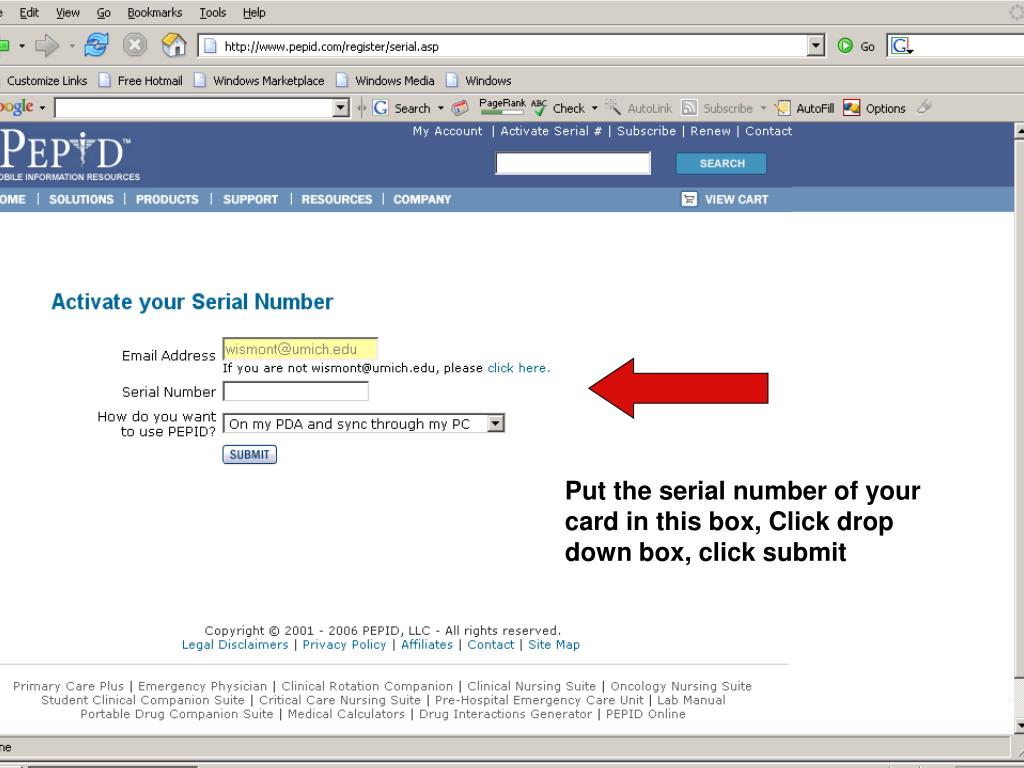Open the SUPPORT navigation tab
1024x768 pixels.
point(251,199)
